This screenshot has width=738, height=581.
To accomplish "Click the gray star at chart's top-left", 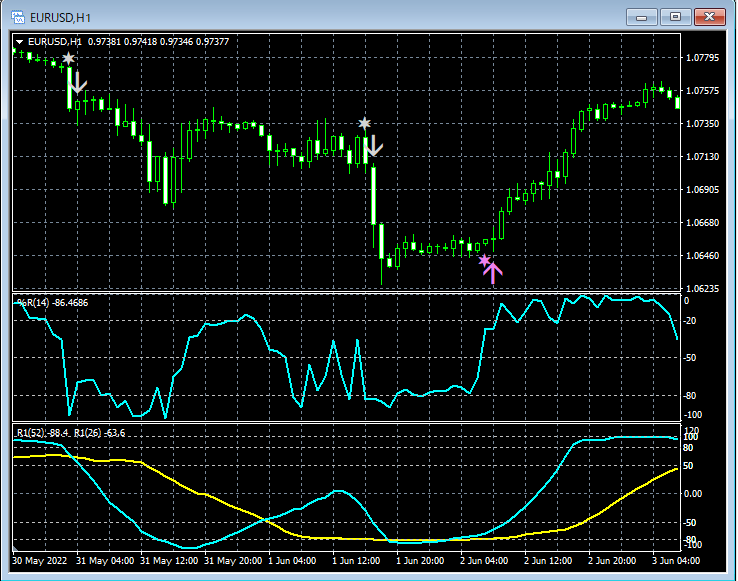I will 68,59.
